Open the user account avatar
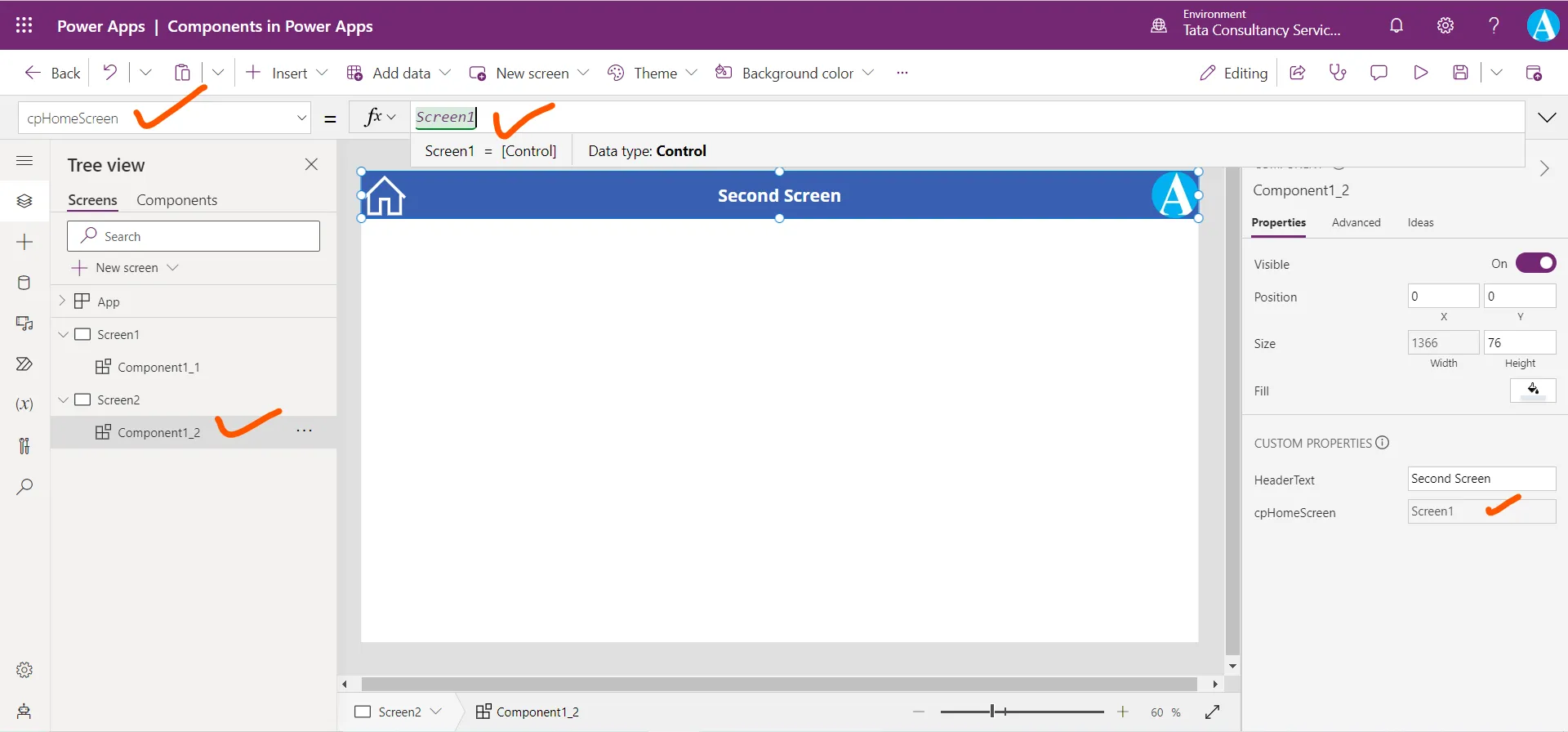 pyautogui.click(x=1543, y=25)
